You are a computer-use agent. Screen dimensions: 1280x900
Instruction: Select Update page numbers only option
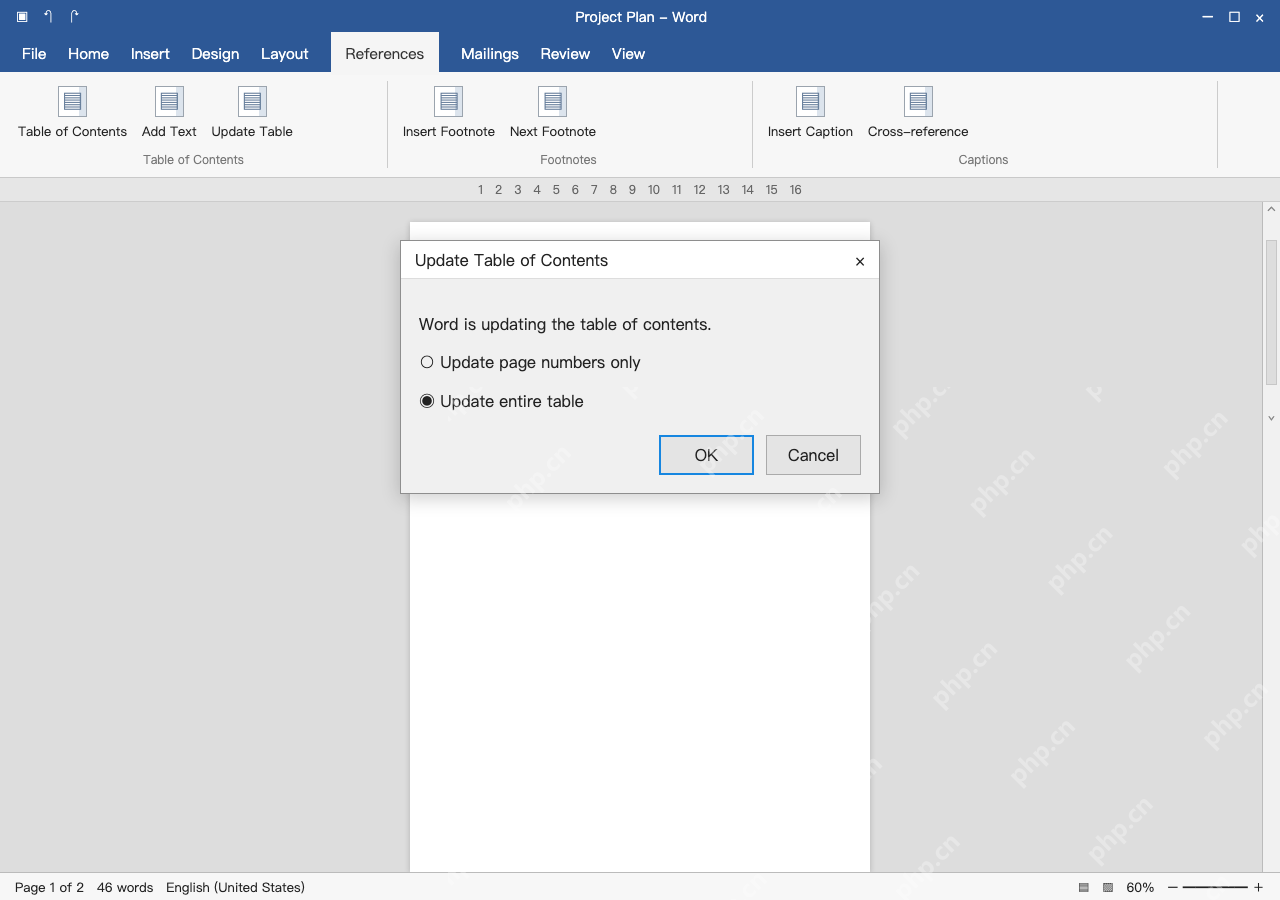(x=530, y=362)
